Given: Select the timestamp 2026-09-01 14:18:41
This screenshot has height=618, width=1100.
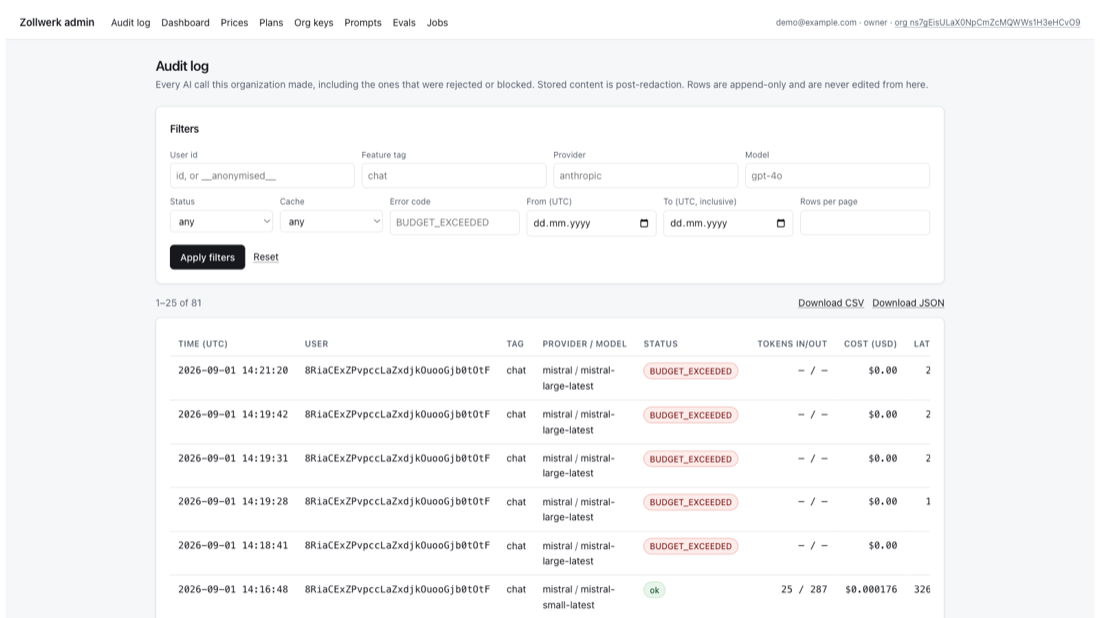Looking at the screenshot, I should click(233, 545).
